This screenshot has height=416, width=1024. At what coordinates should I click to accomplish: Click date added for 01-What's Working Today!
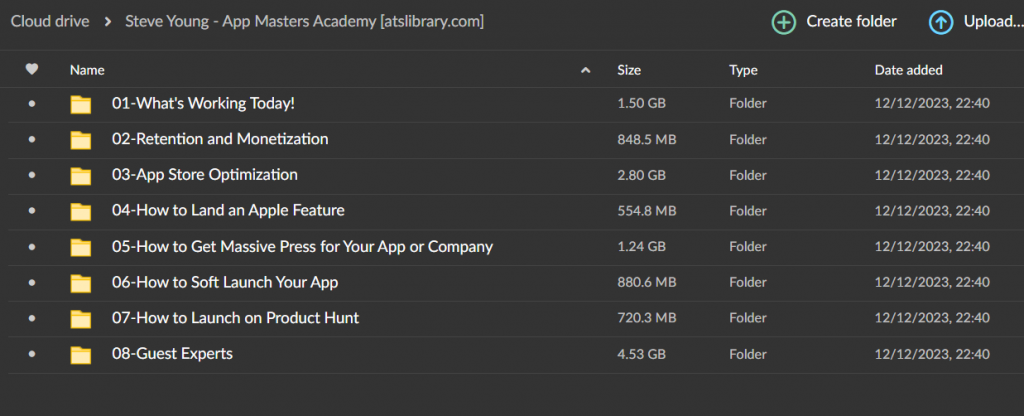[932, 104]
